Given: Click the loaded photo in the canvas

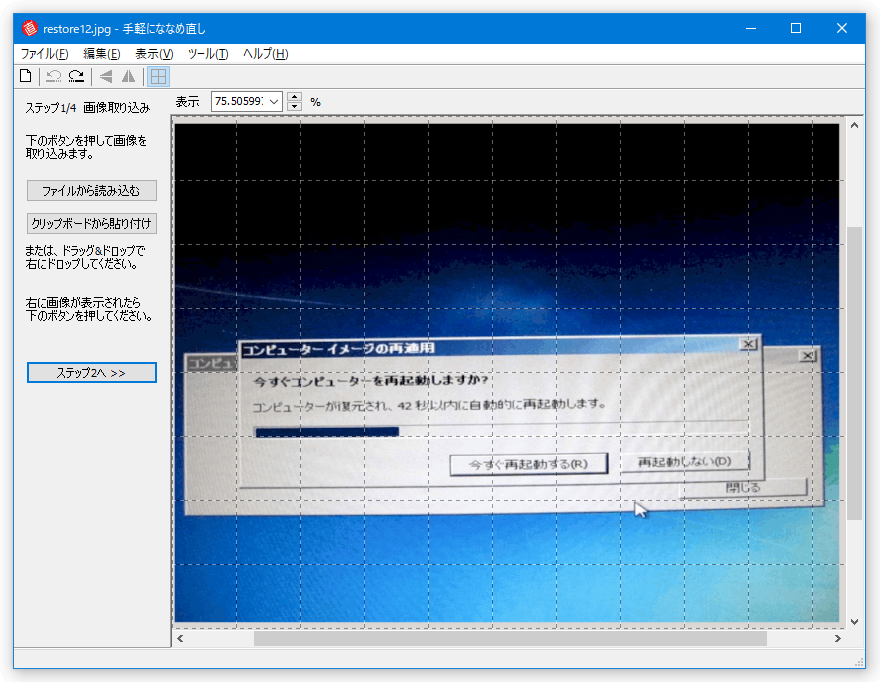Looking at the screenshot, I should (x=507, y=373).
